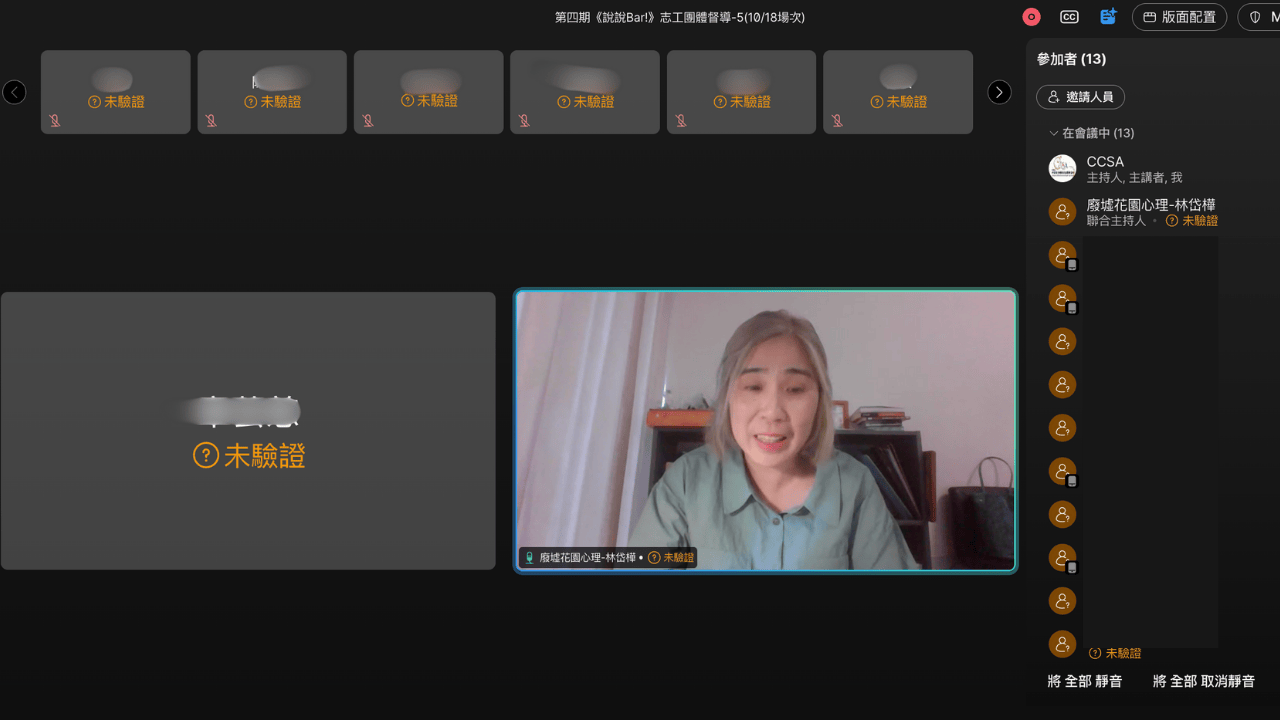
Task: Collapse the 在會議中 (13) section
Action: point(1053,133)
